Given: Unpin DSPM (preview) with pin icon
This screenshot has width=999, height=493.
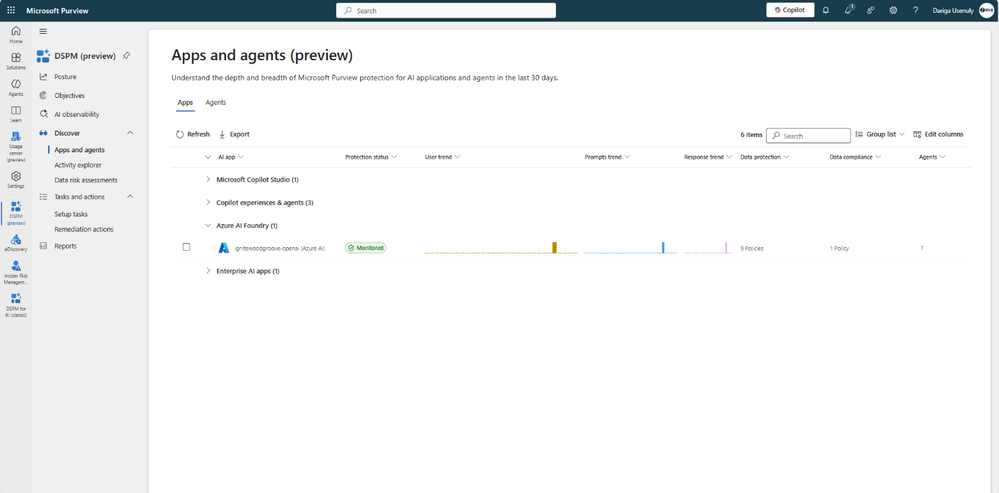Looking at the screenshot, I should [x=127, y=55].
